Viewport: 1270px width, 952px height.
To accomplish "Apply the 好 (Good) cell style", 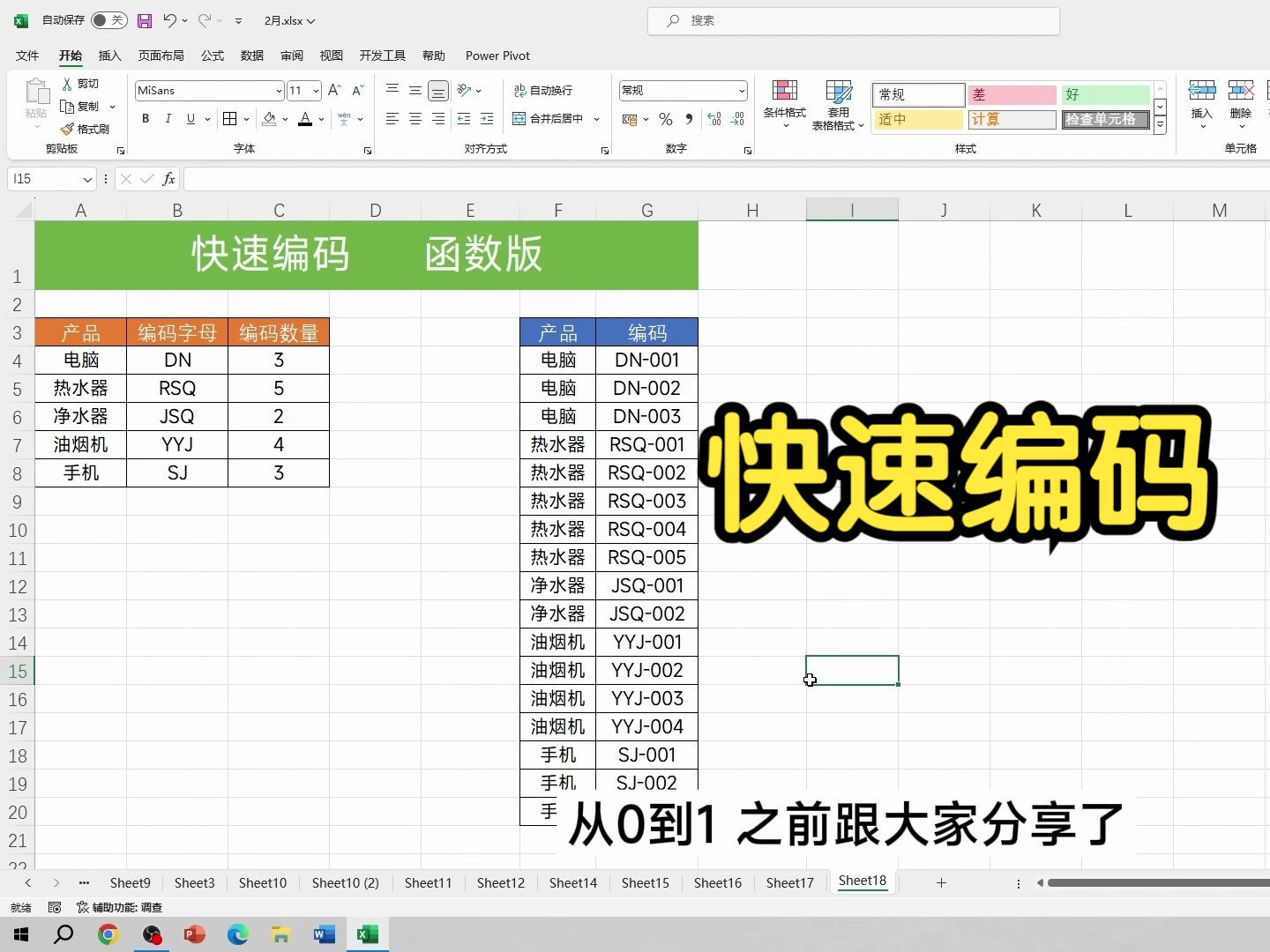I will coord(1106,94).
